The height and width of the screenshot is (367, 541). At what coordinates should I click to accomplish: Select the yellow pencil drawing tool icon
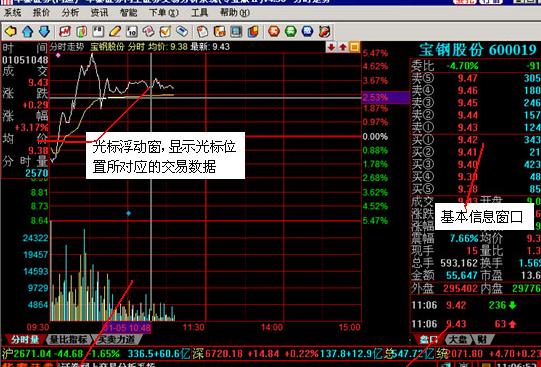115,32
